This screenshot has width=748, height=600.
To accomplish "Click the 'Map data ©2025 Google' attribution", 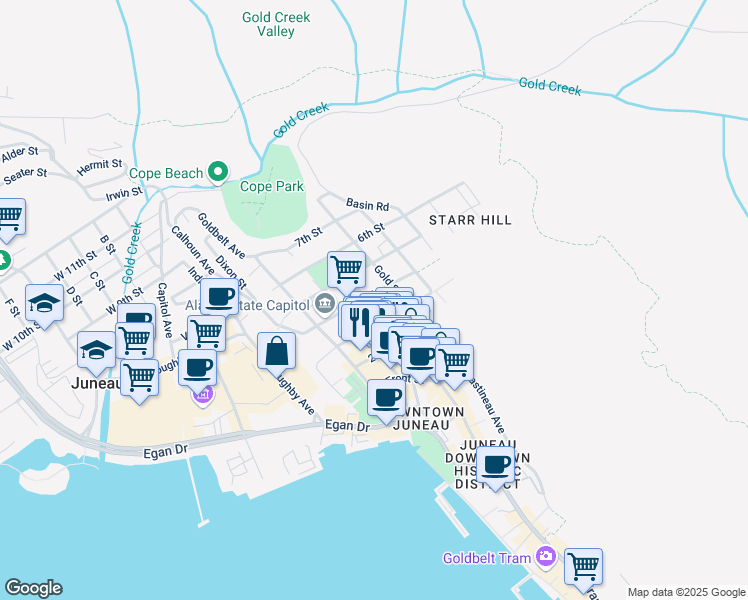I will pos(686,592).
